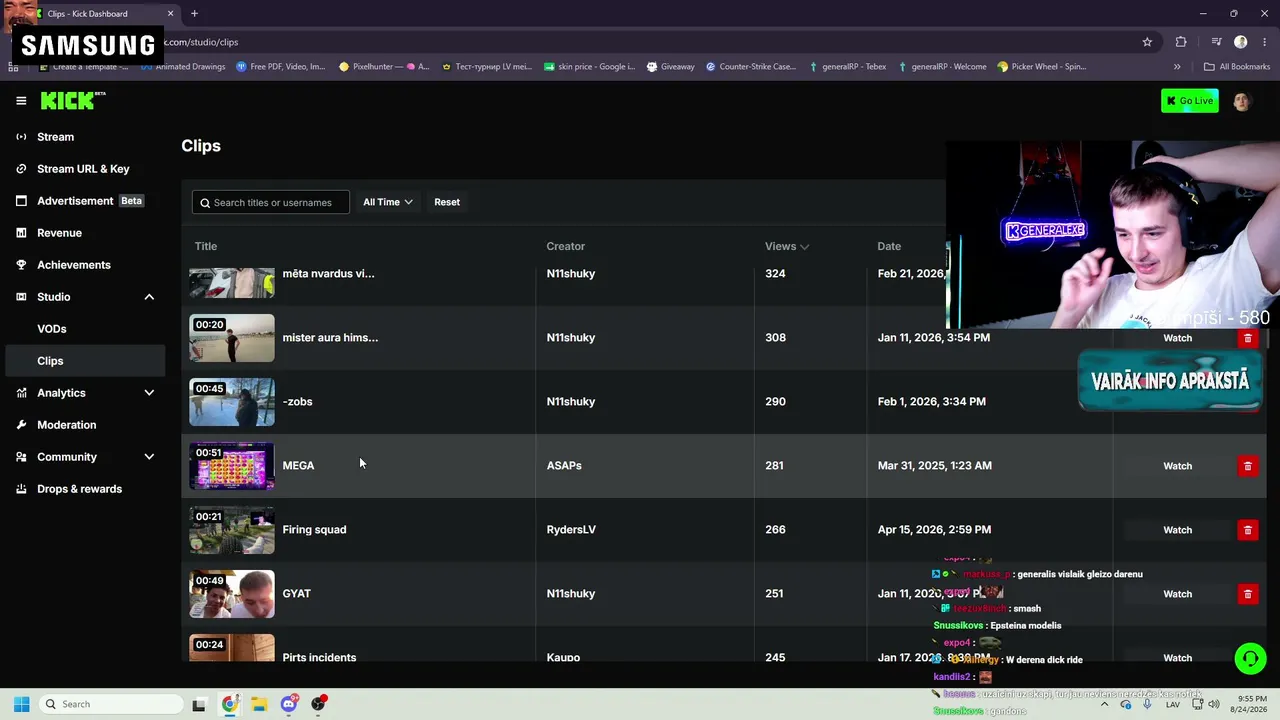Open Task View on the taskbar
The width and height of the screenshot is (1280, 720).
coord(199,704)
